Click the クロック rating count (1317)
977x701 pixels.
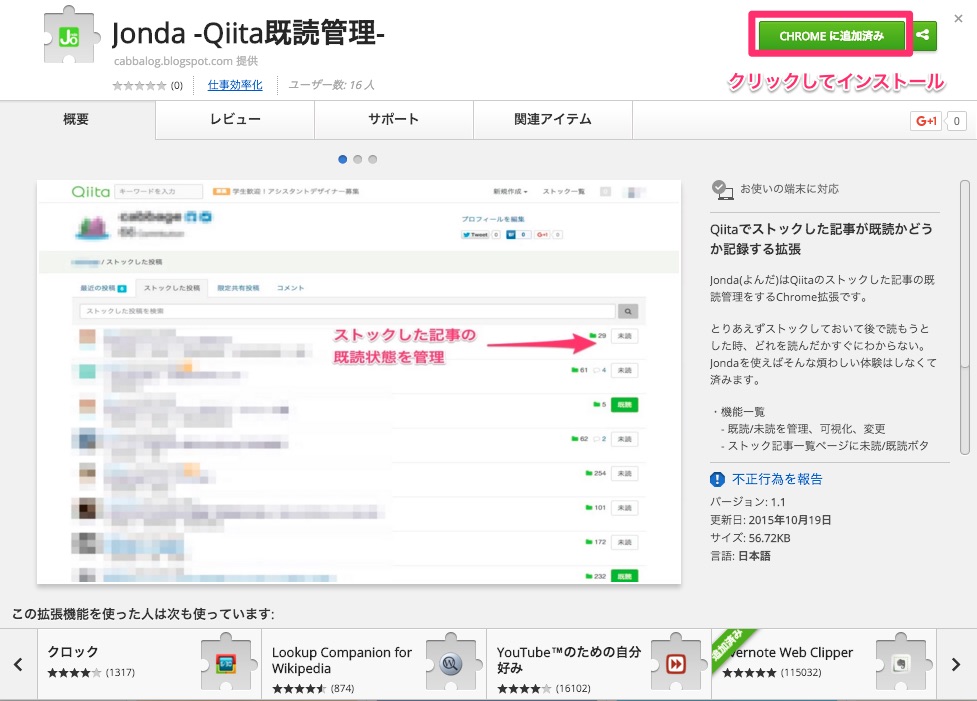coord(120,673)
